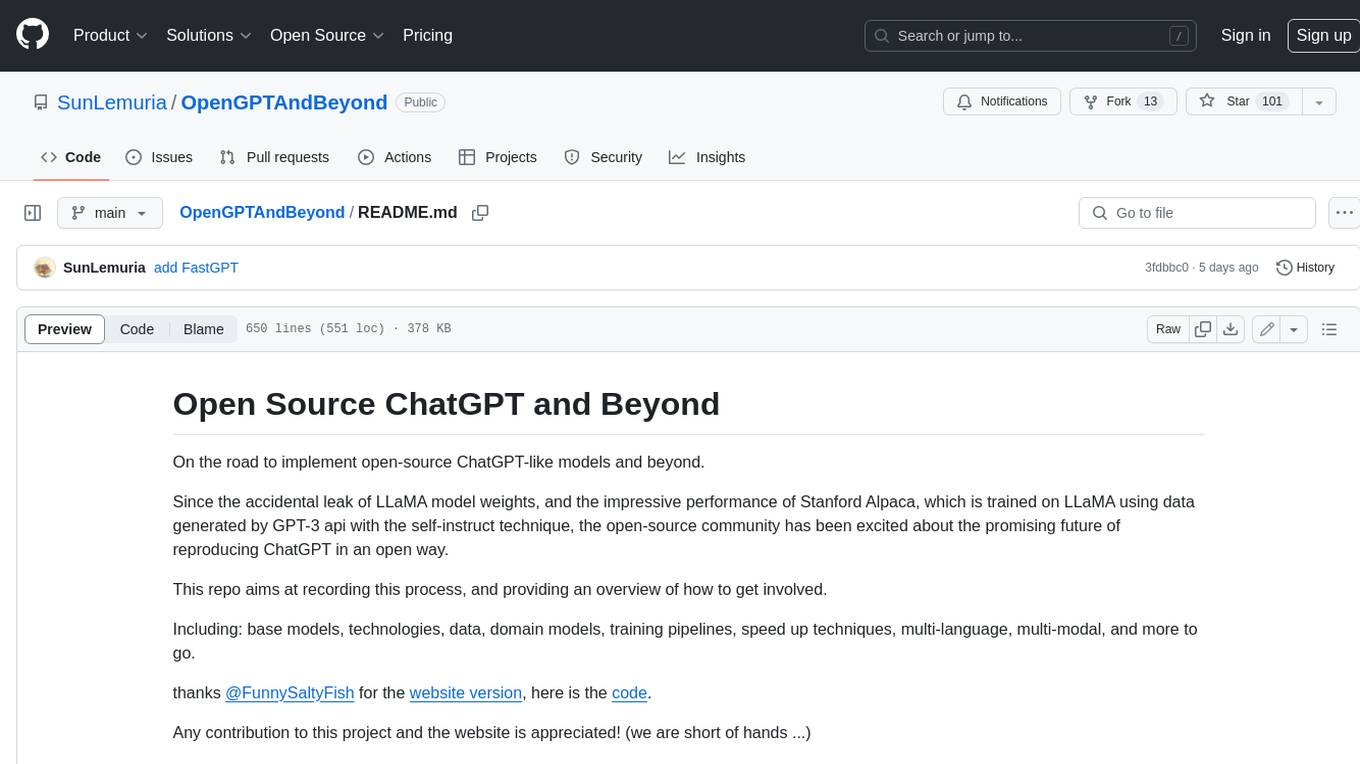Screen dimensions: 1360x764
Task: Open the website version link
Action: point(466,693)
